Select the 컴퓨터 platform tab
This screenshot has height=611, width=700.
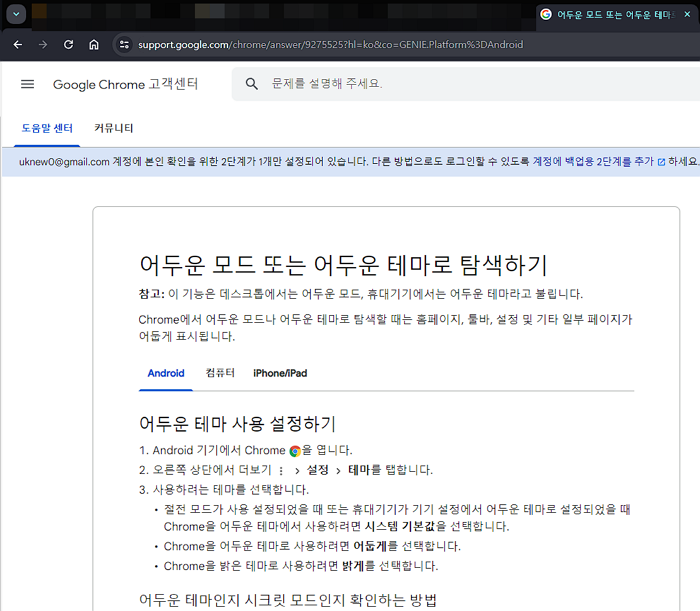(x=220, y=373)
